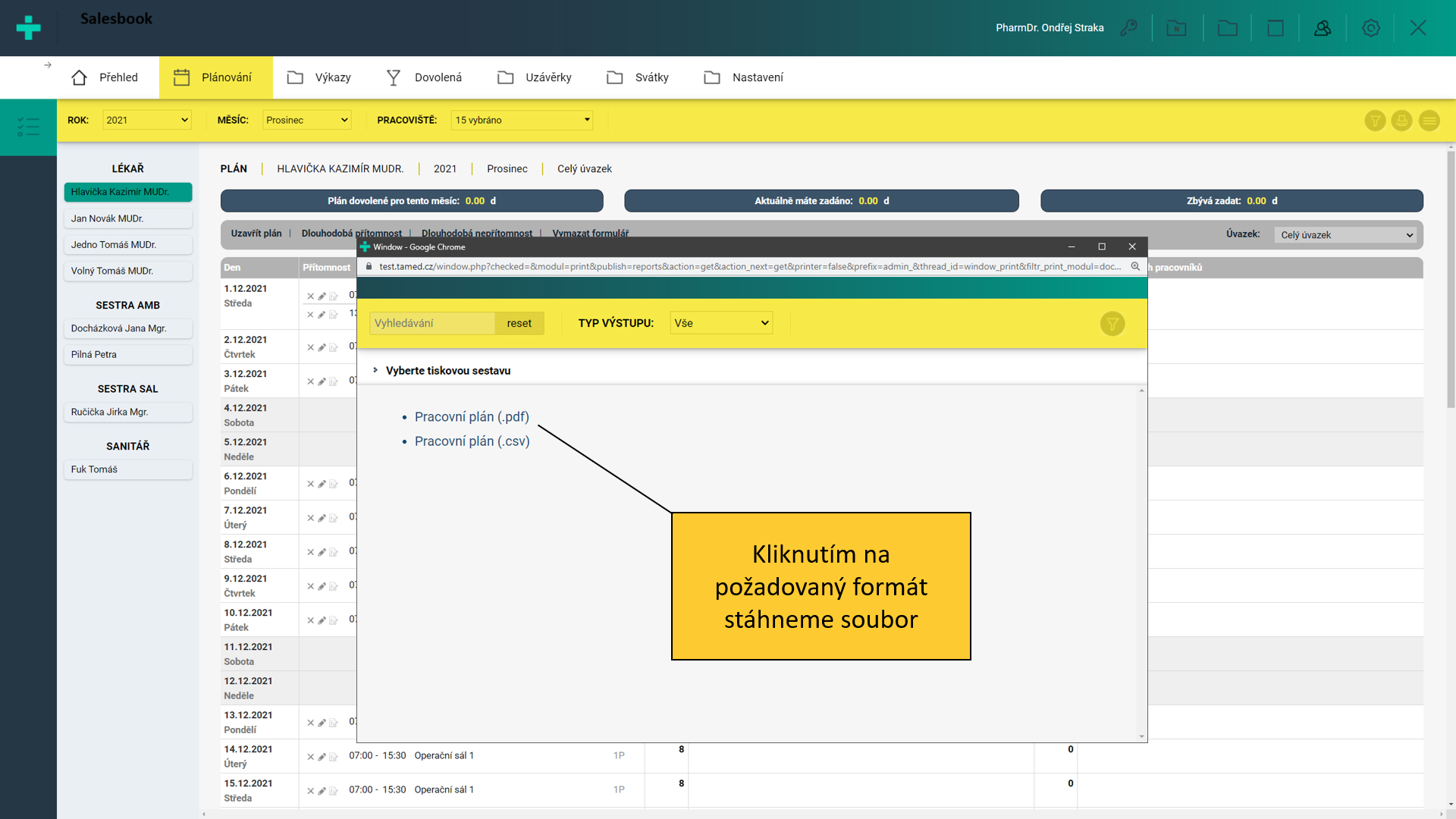Open the hamburger menu in the yellow bar
This screenshot has height=819, width=1456.
(x=1429, y=121)
